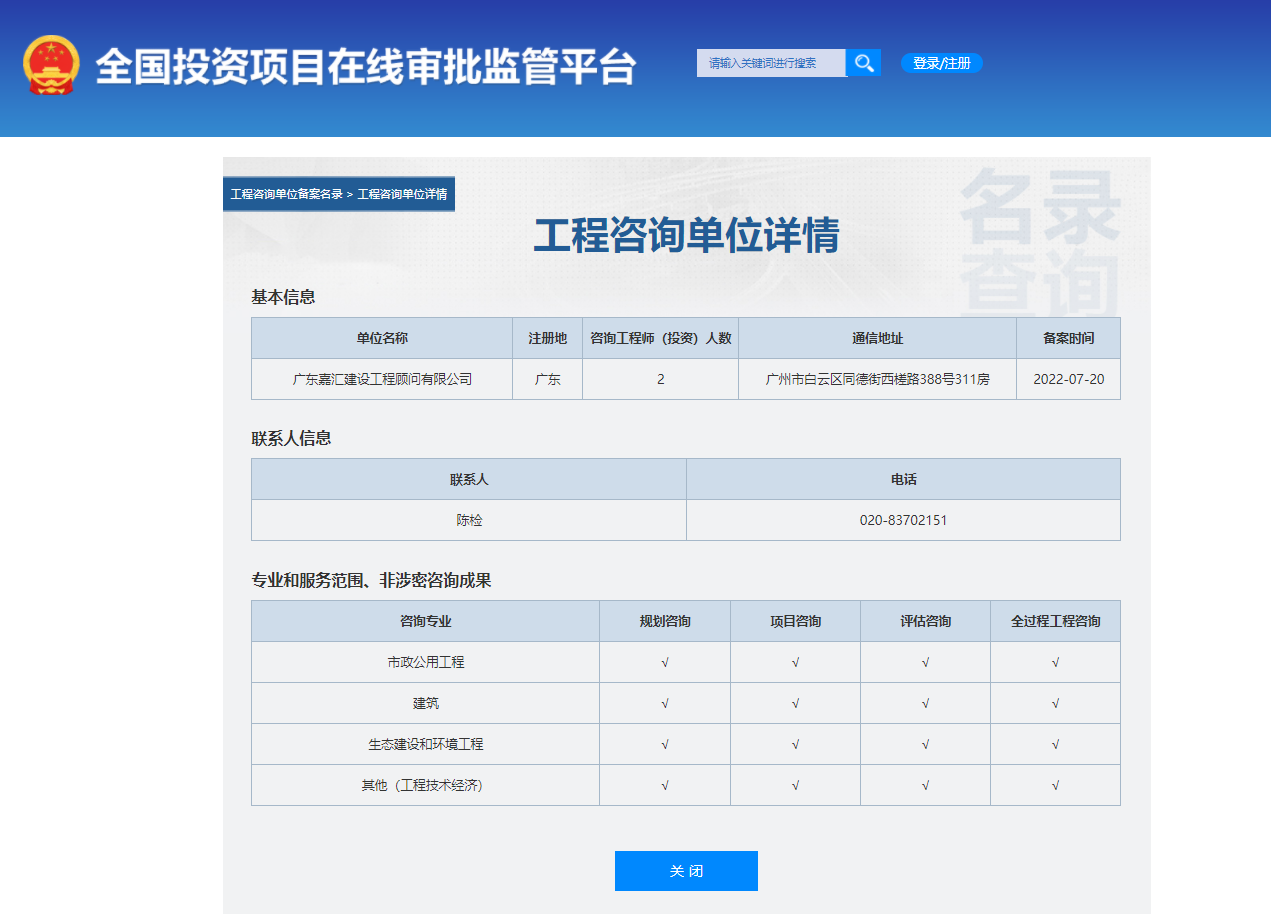Click the 单位名称 column header
1274x914 pixels.
click(382, 338)
